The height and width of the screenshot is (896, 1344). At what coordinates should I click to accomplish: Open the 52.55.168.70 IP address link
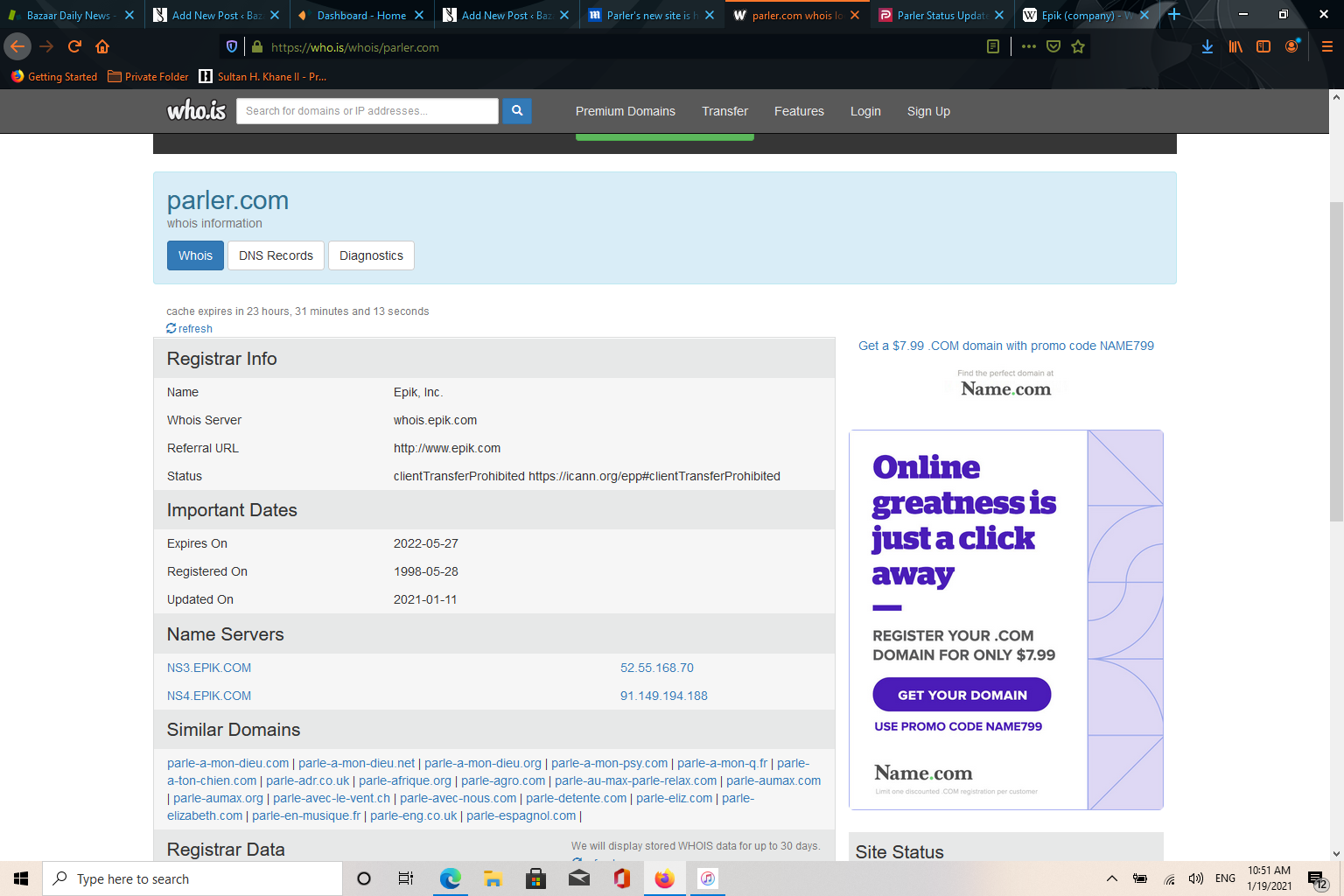click(657, 668)
